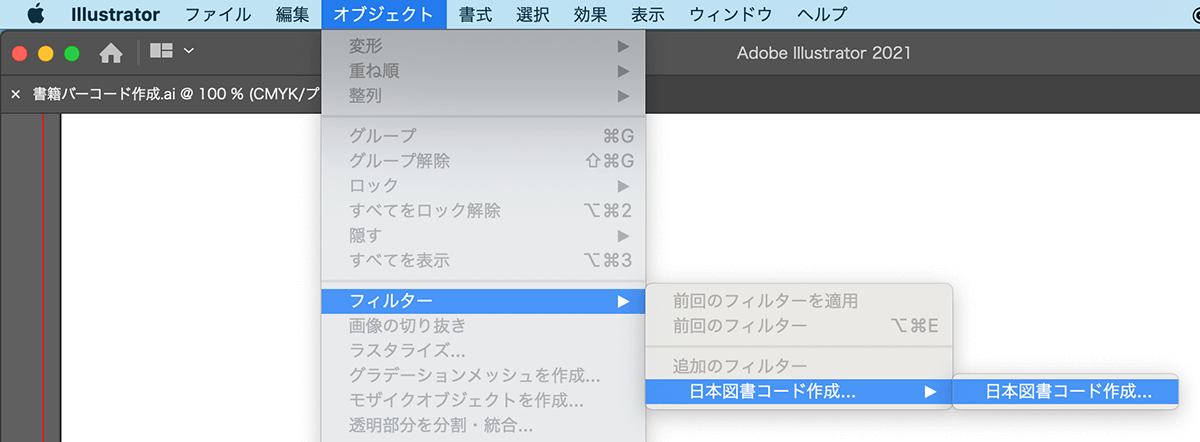Close the 書籍バーコード作成.ai document tab
This screenshot has width=1200, height=442.
point(15,95)
